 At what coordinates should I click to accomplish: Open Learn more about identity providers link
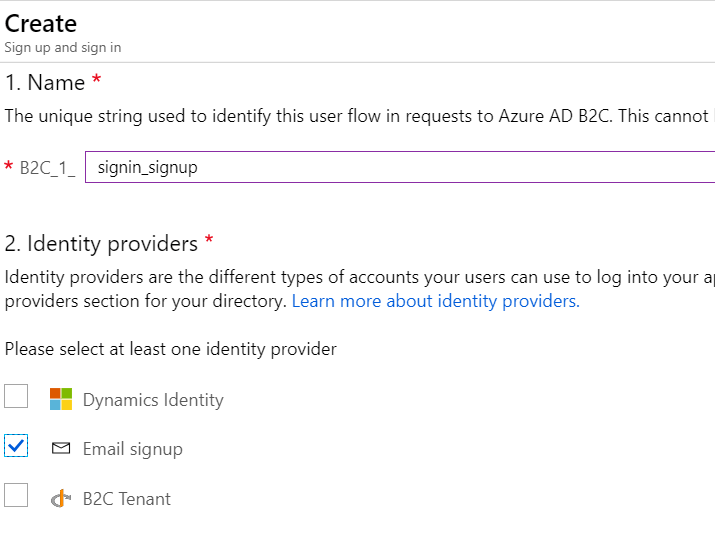tap(435, 301)
